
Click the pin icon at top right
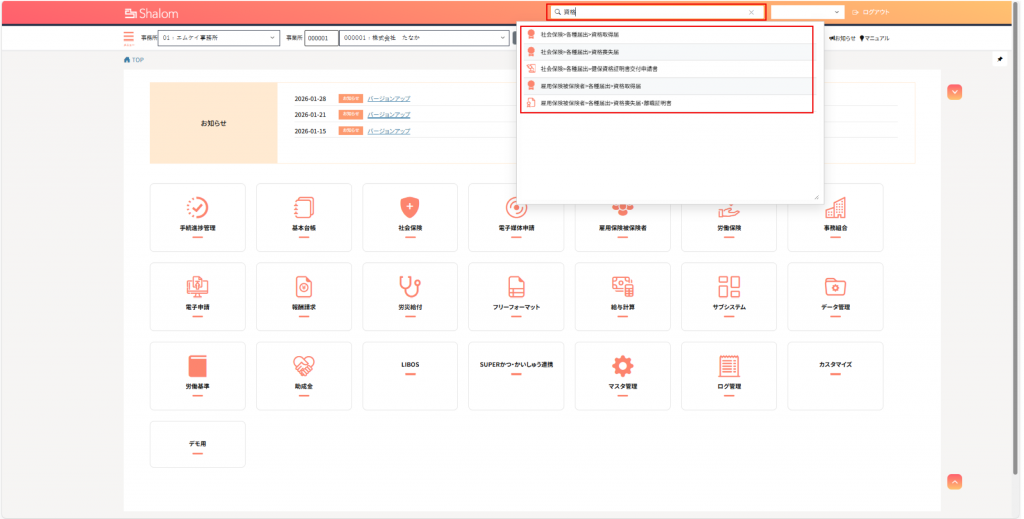[999, 59]
